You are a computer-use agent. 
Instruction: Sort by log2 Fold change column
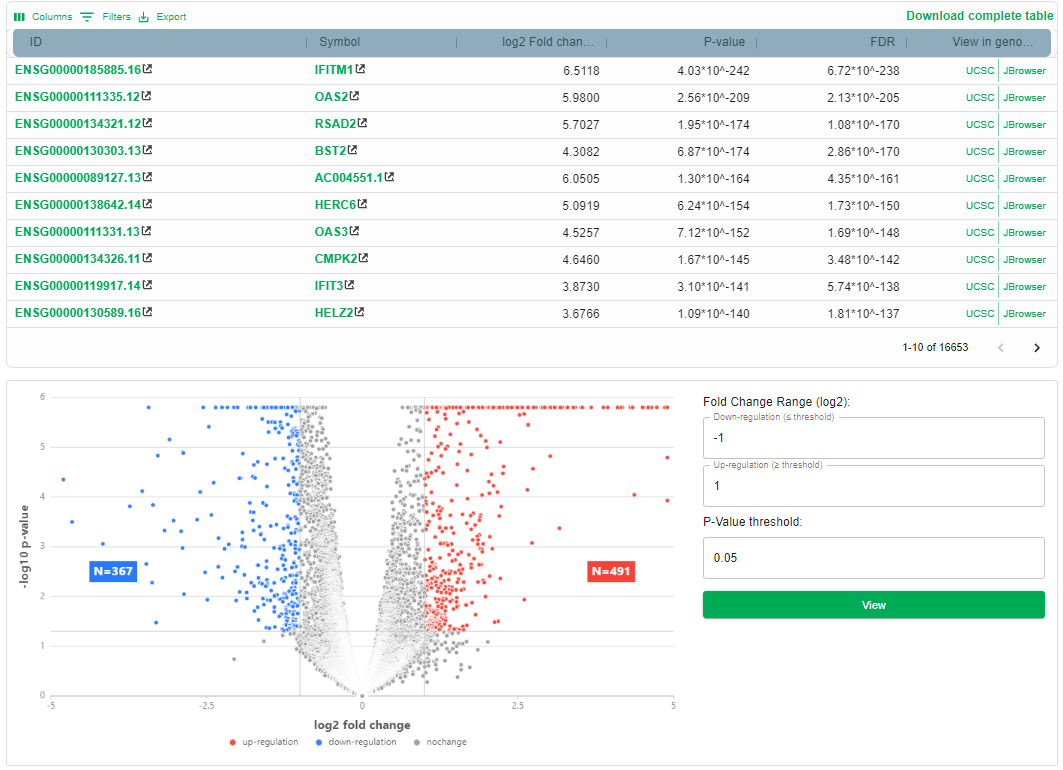(x=547, y=42)
